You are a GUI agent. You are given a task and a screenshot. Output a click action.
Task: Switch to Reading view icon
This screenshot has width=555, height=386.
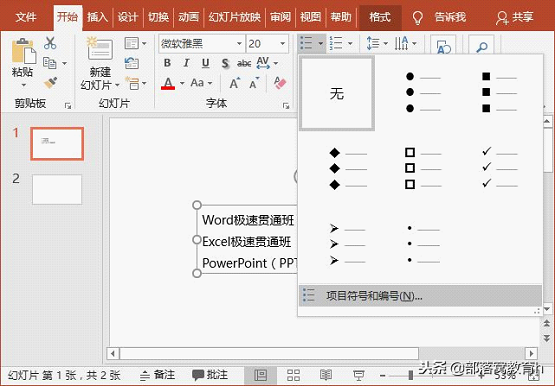tap(326, 375)
